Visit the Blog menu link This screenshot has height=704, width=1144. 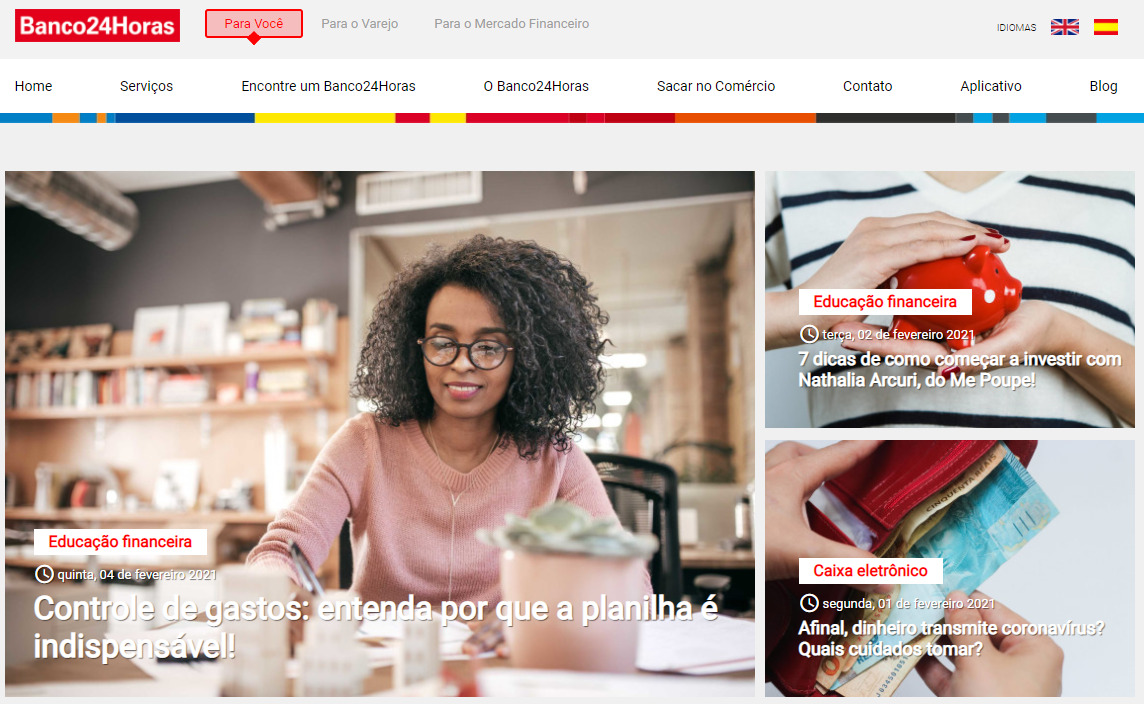point(1103,86)
